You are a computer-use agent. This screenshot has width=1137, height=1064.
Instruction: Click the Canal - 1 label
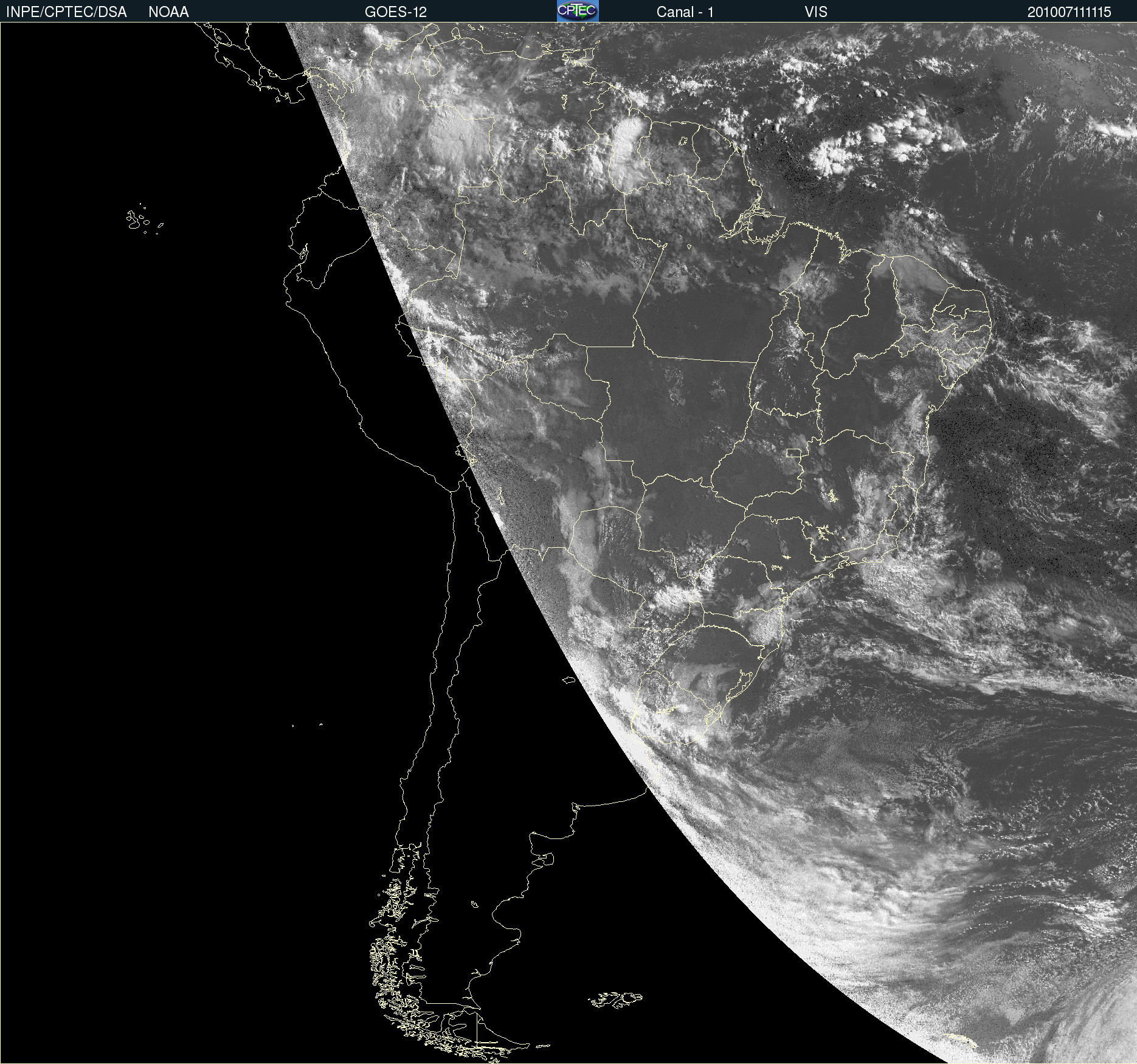point(685,12)
